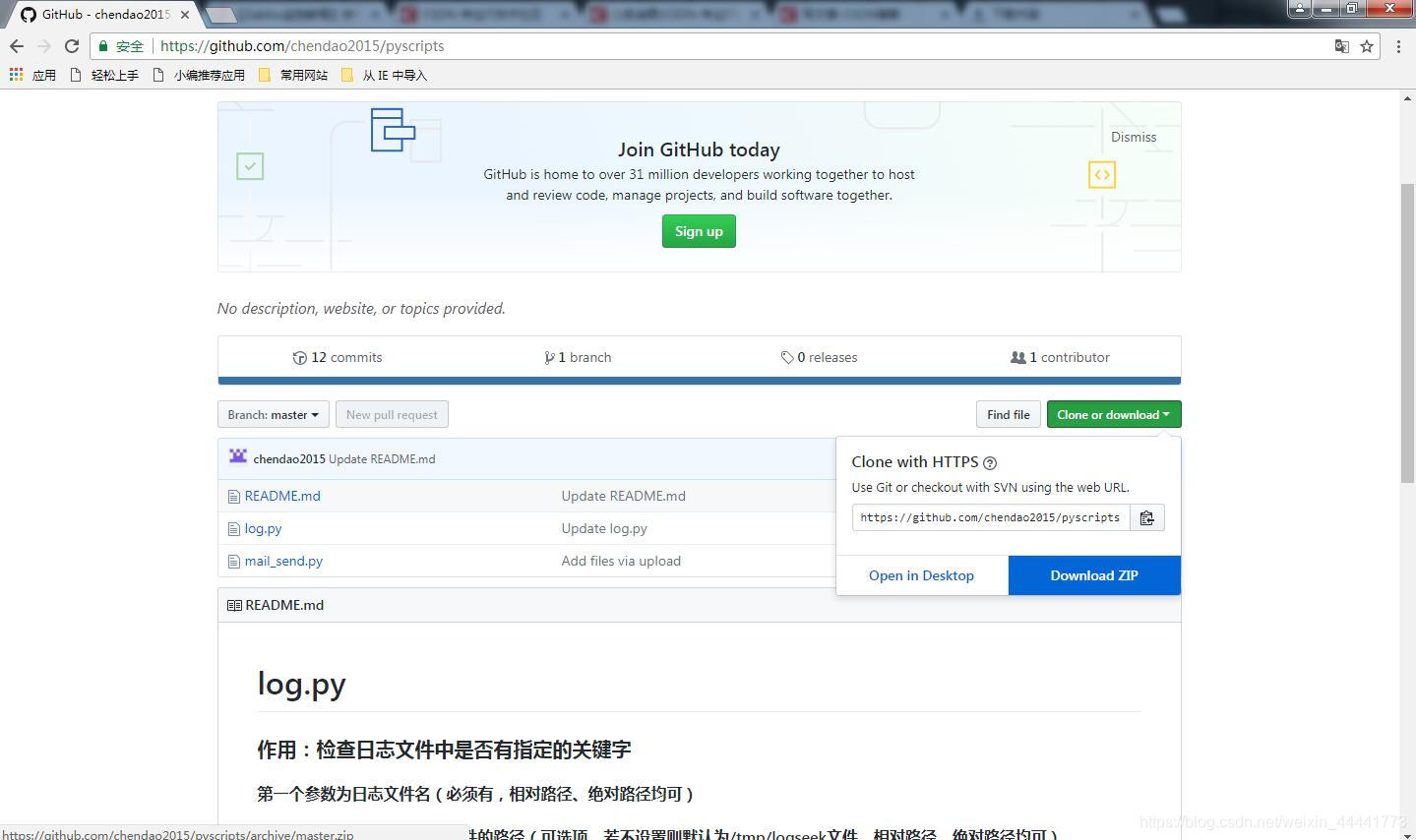
Task: Open the mail_send.py file link
Action: coord(283,562)
